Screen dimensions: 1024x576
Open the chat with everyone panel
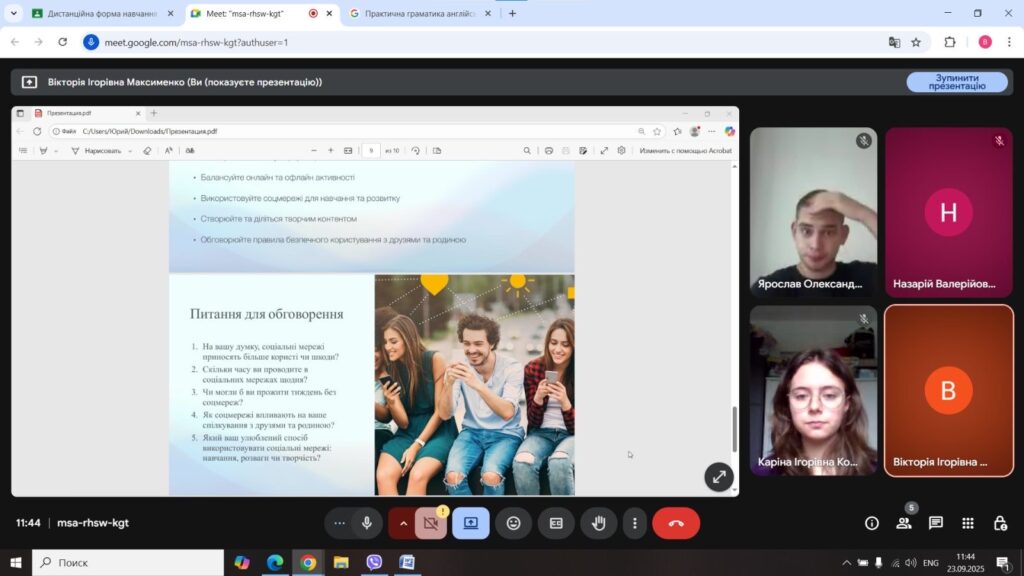(x=936, y=523)
